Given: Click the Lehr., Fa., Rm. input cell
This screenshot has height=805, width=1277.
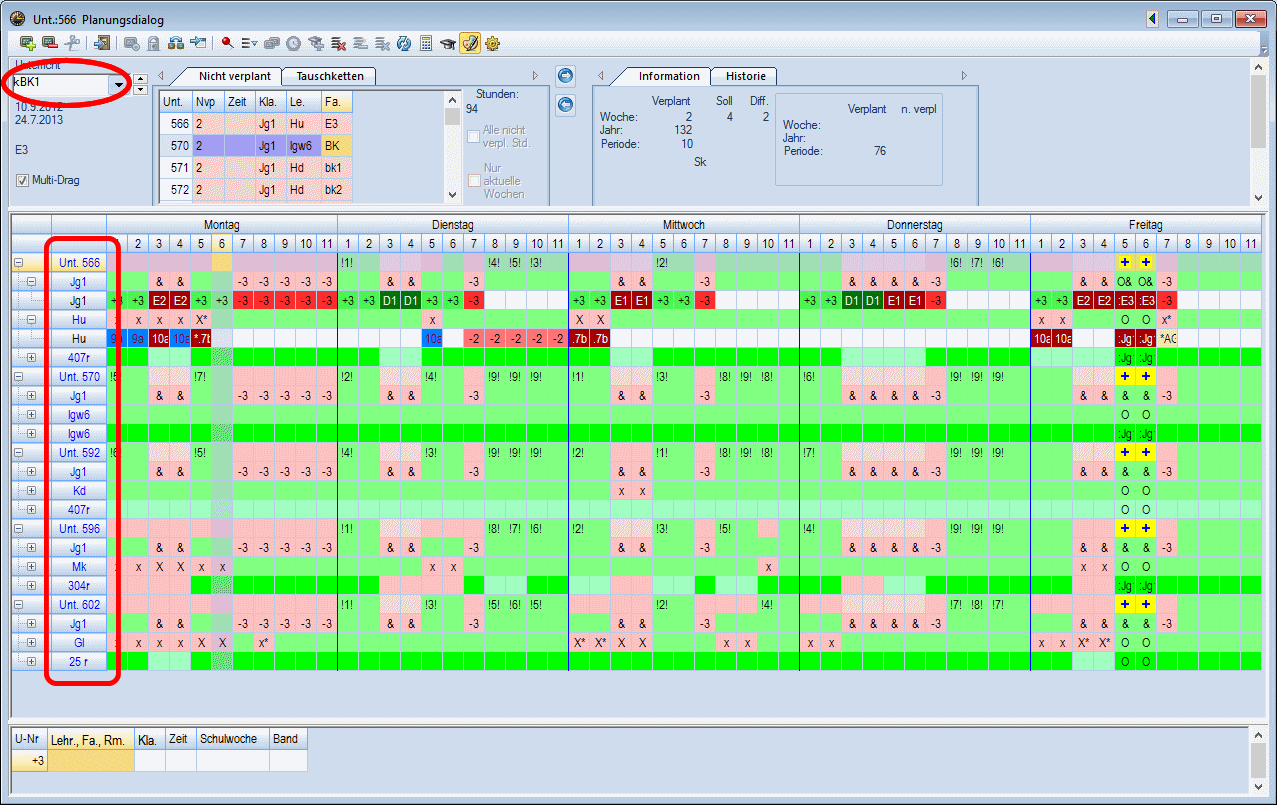Looking at the screenshot, I should click(90, 761).
